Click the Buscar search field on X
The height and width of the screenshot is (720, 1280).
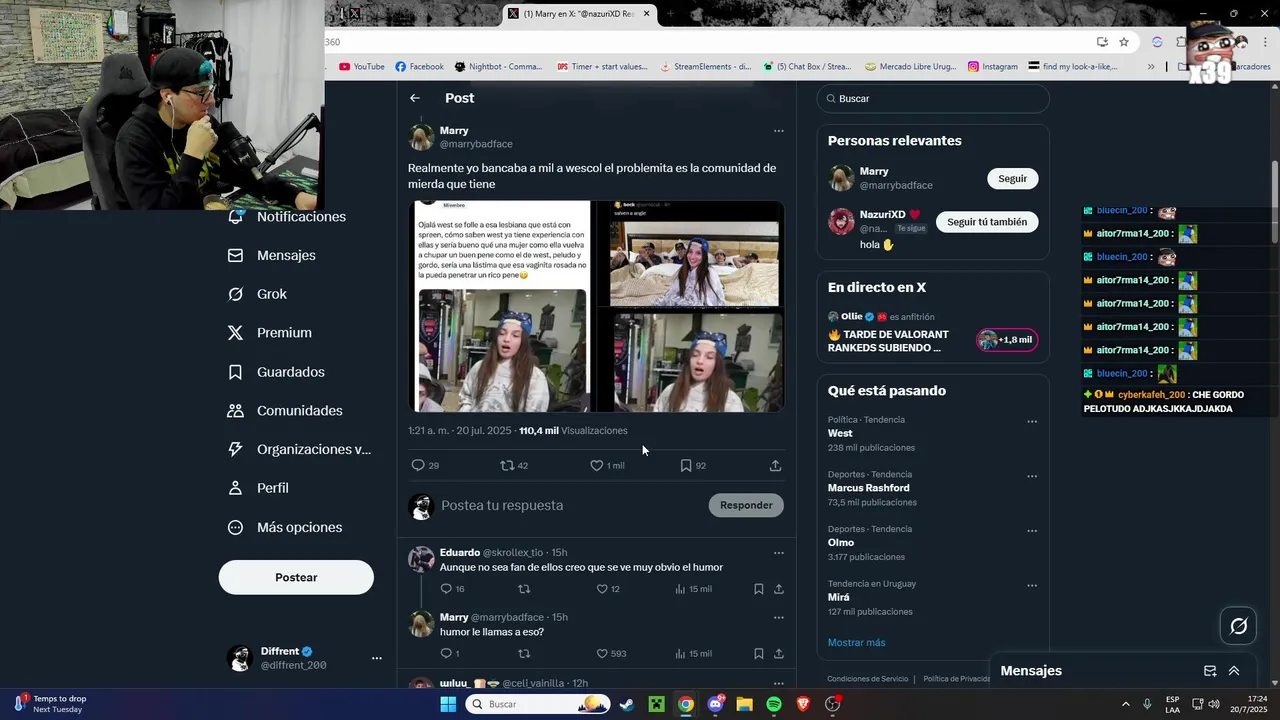tap(933, 98)
